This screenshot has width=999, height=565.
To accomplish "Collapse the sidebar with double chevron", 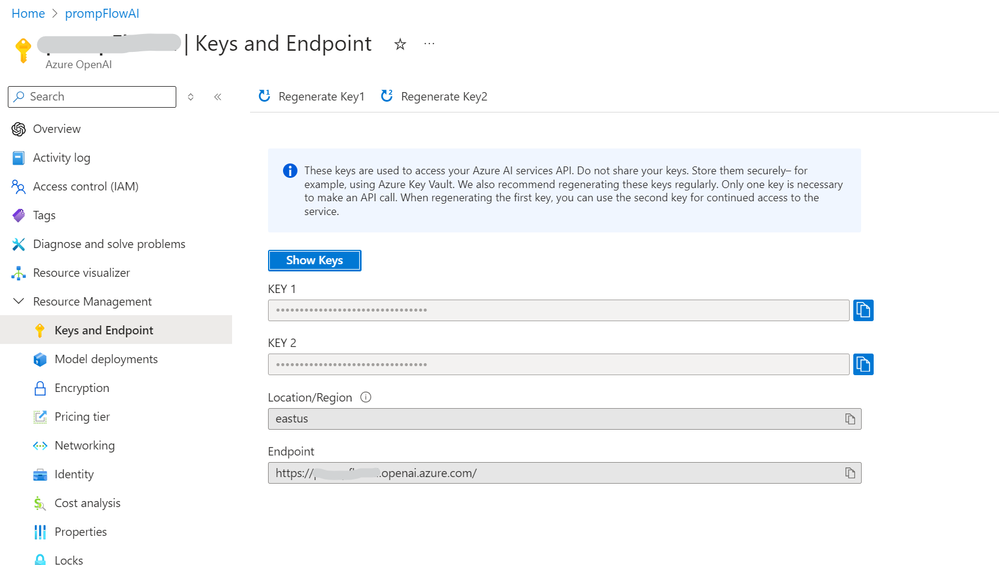I will coord(218,97).
